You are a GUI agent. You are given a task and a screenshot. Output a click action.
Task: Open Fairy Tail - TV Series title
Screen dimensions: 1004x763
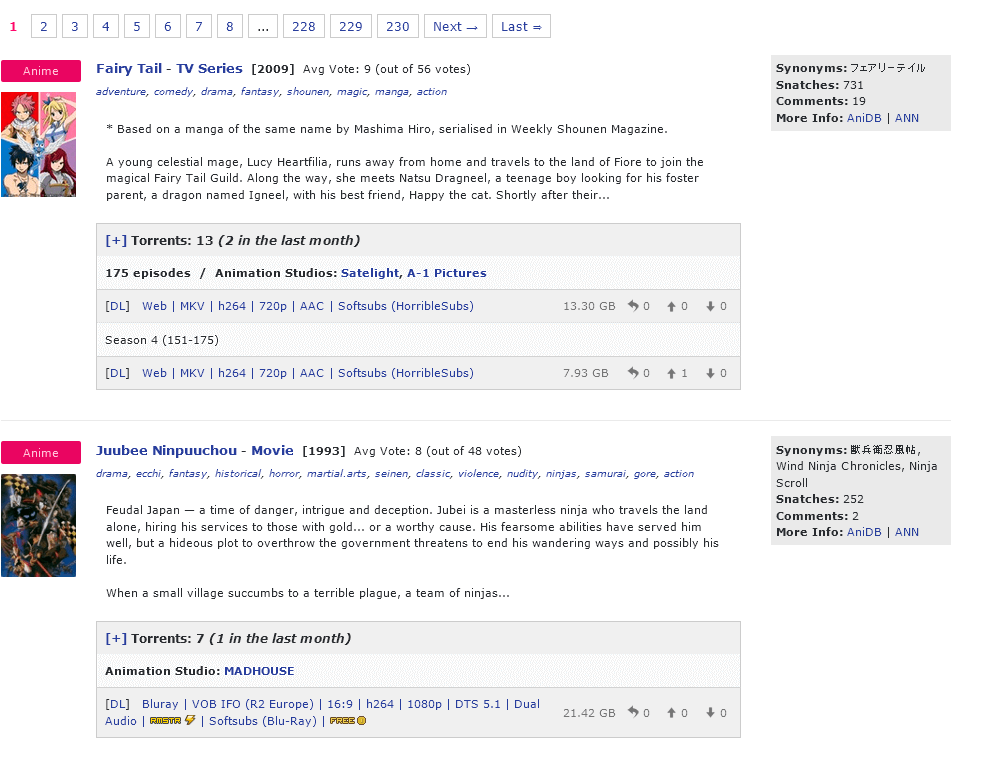point(169,68)
